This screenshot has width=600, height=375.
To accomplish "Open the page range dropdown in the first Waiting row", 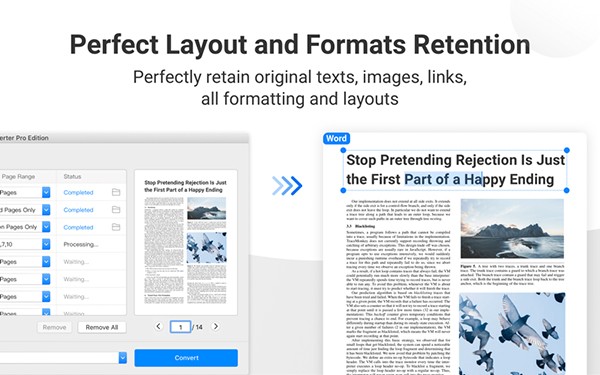I will pos(46,262).
